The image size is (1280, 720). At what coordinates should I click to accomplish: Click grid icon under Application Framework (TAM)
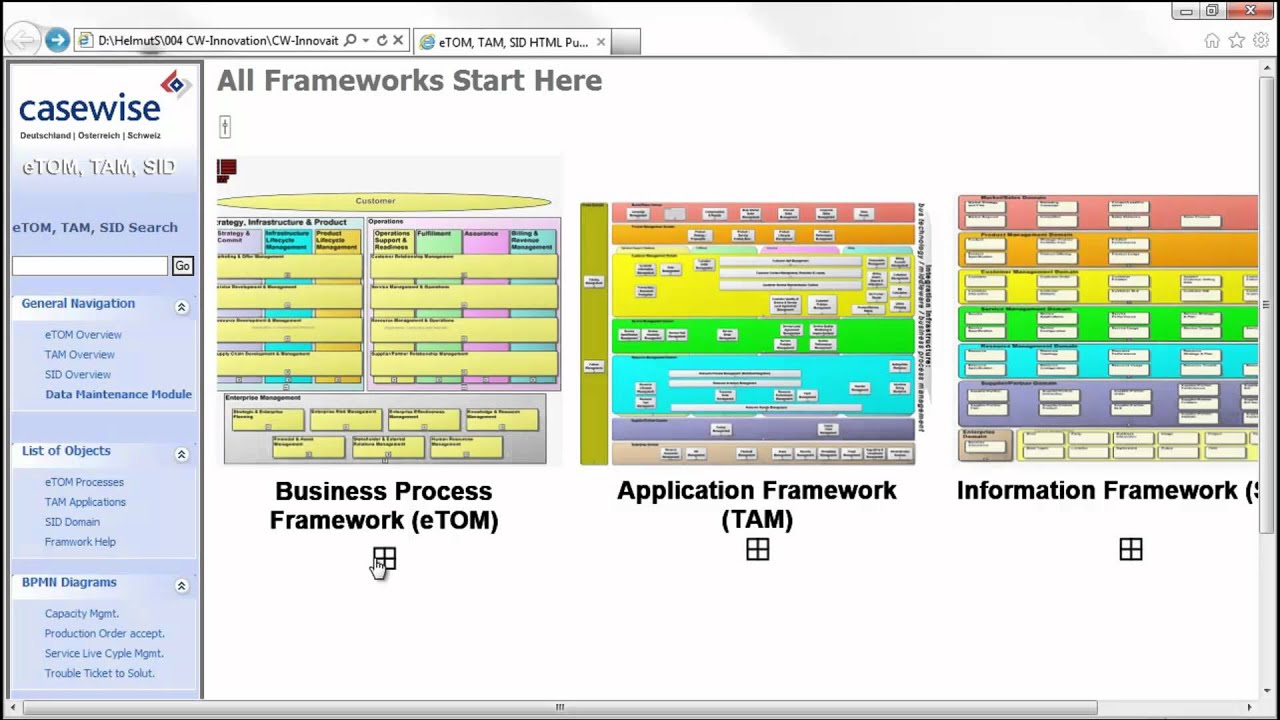point(757,549)
